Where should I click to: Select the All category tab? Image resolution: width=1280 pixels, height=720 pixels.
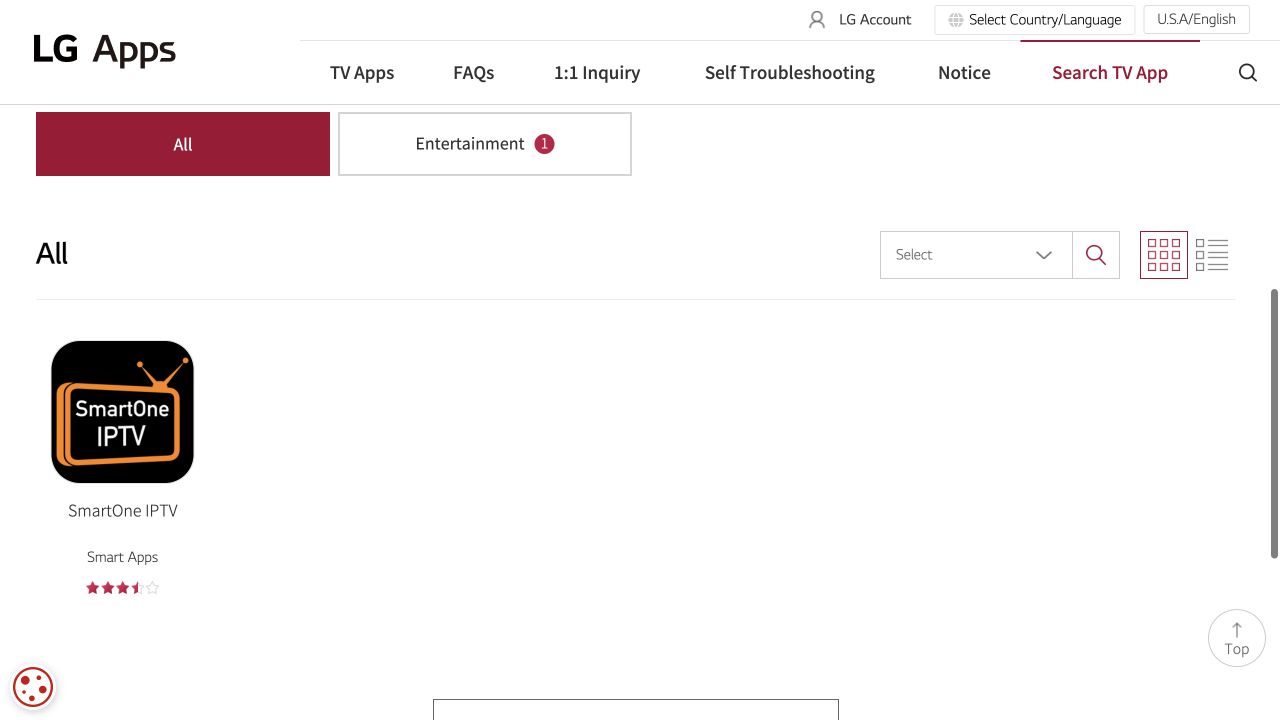pos(183,144)
